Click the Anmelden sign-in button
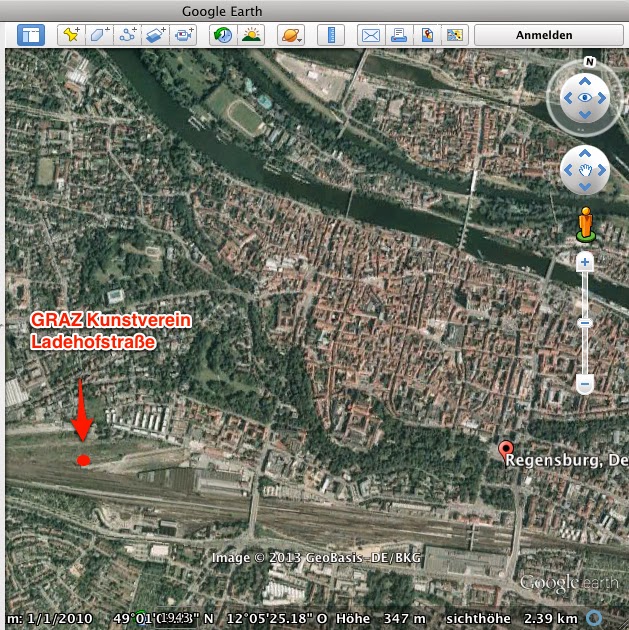Viewport: 629px width, 630px height. pos(549,35)
